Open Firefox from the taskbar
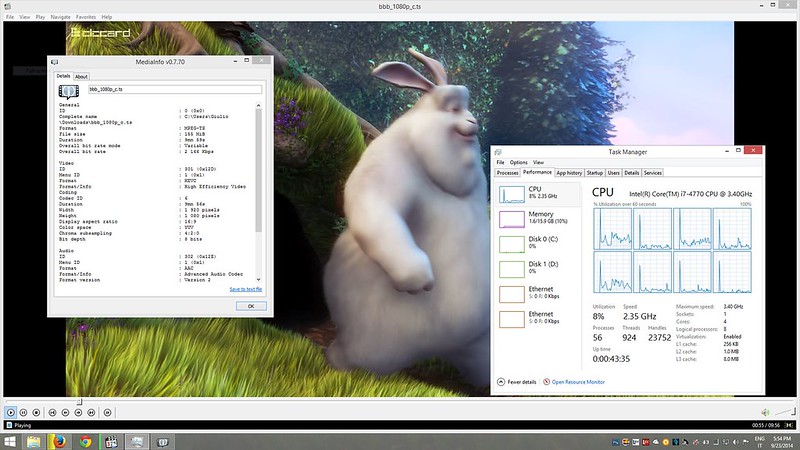The image size is (800, 450). [59, 442]
